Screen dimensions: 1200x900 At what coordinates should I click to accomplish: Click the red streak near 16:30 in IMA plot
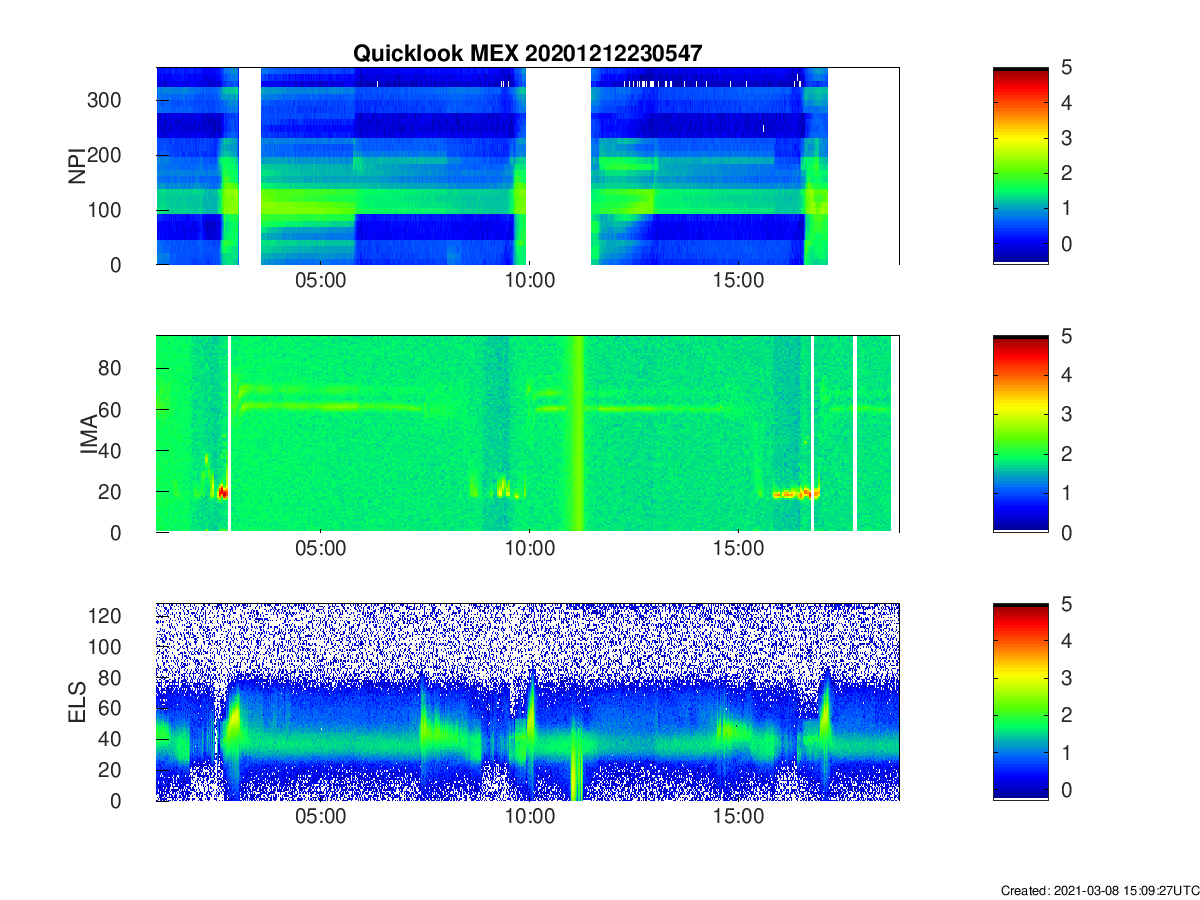[797, 492]
